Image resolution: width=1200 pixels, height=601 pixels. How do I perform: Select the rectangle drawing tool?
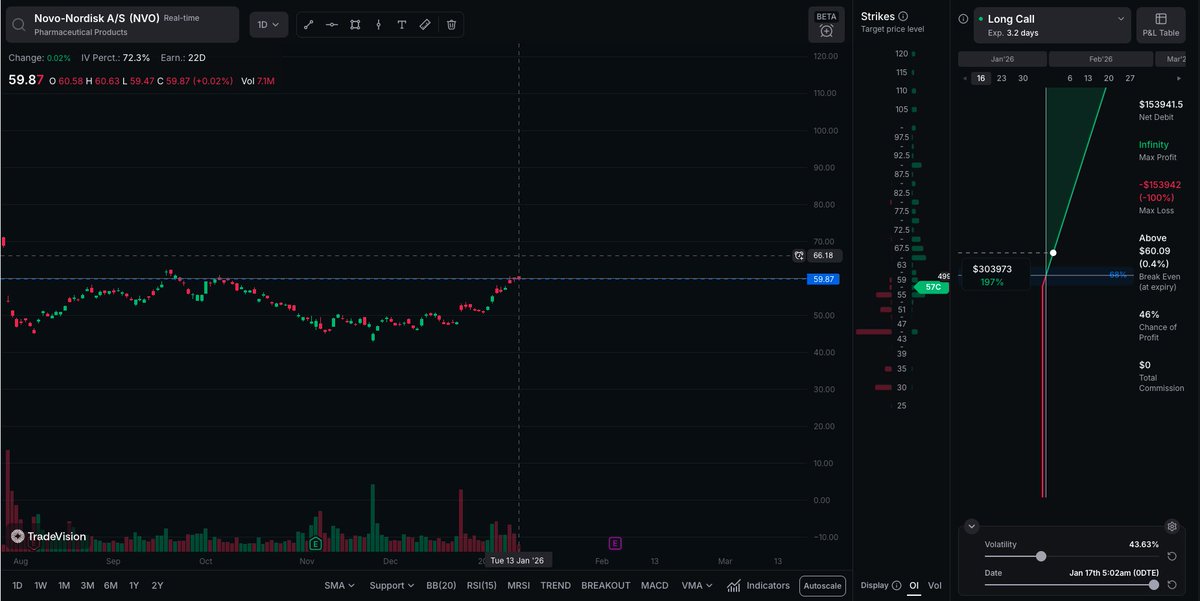tap(355, 25)
